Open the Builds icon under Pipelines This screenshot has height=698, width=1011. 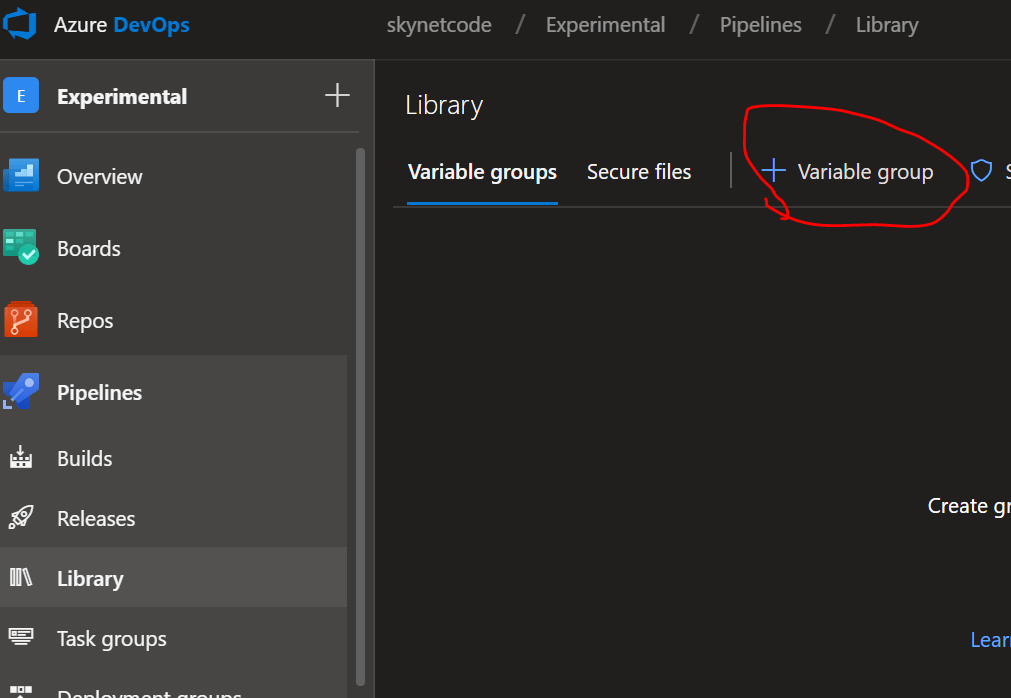[20, 458]
